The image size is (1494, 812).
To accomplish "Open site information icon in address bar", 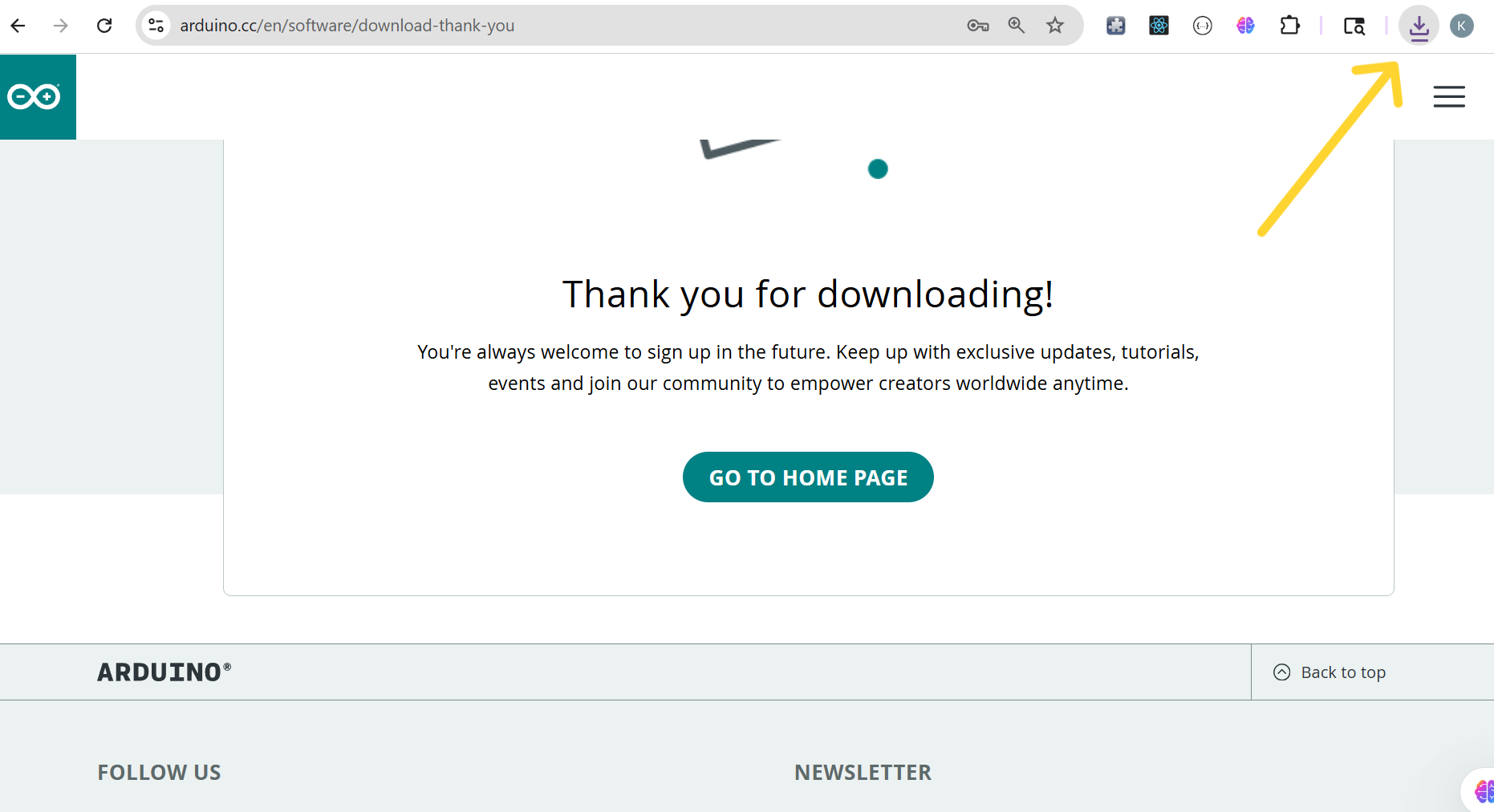I will tap(156, 26).
